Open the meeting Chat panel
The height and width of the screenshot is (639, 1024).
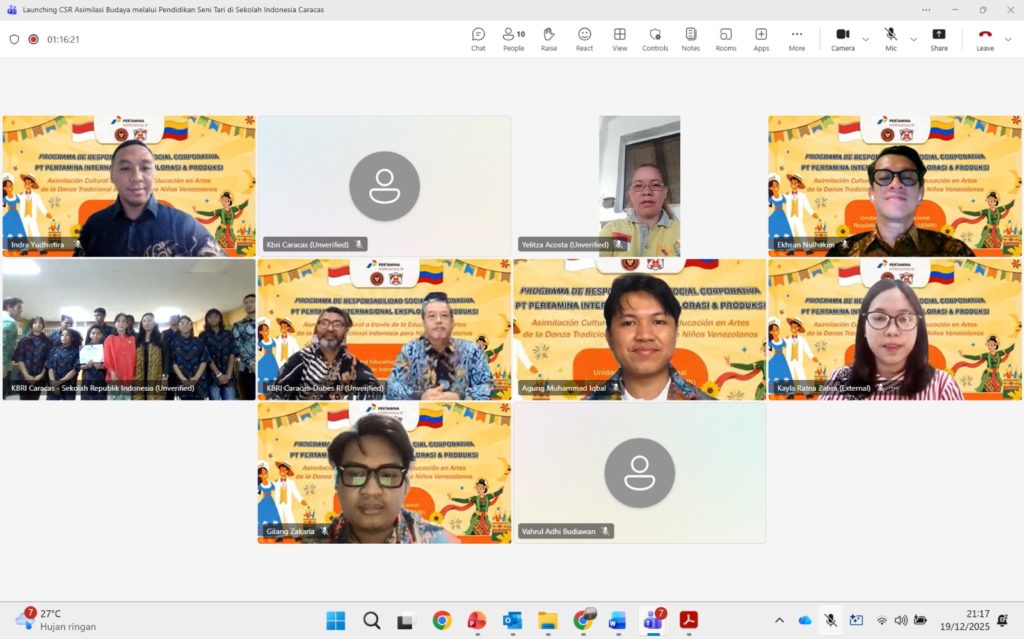[x=478, y=39]
